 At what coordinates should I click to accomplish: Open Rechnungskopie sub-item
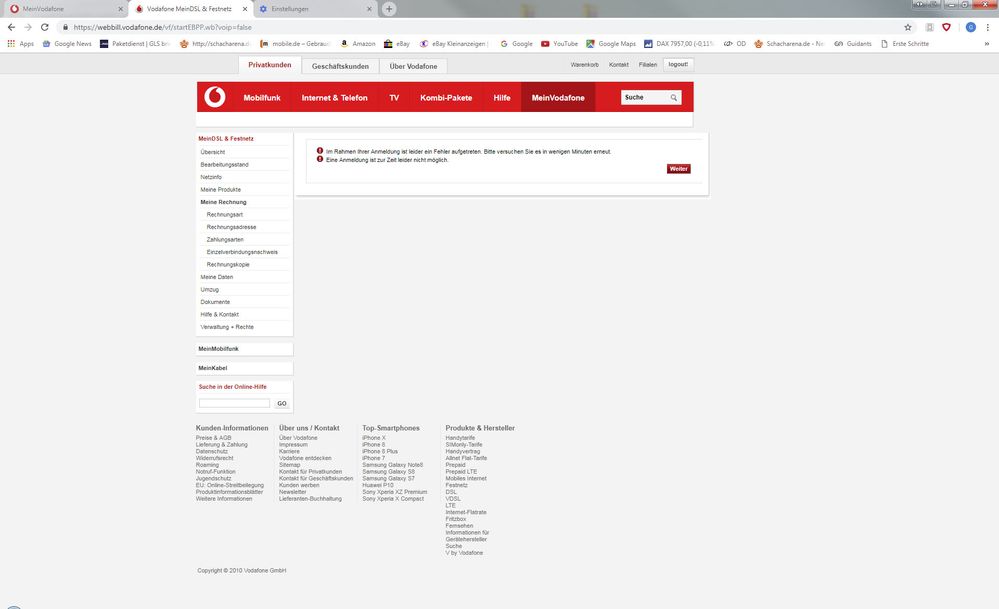coord(228,264)
